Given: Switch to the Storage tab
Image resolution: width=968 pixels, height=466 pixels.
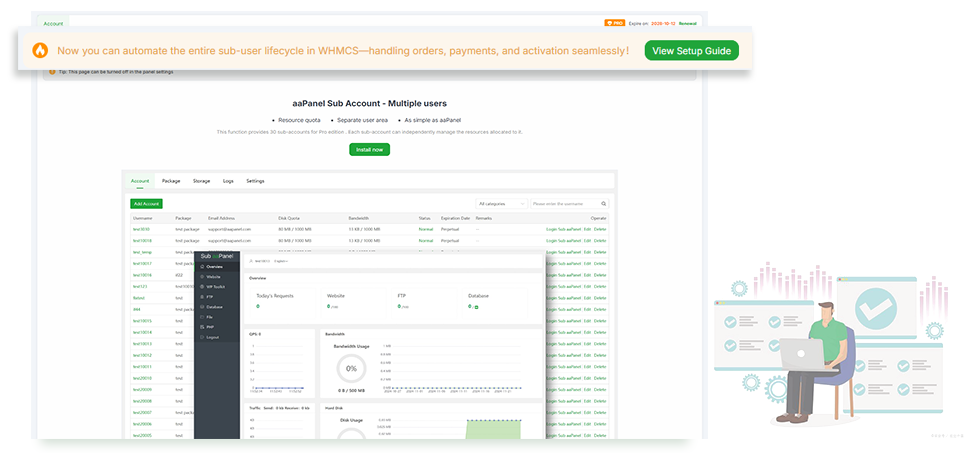Looking at the screenshot, I should 201,181.
